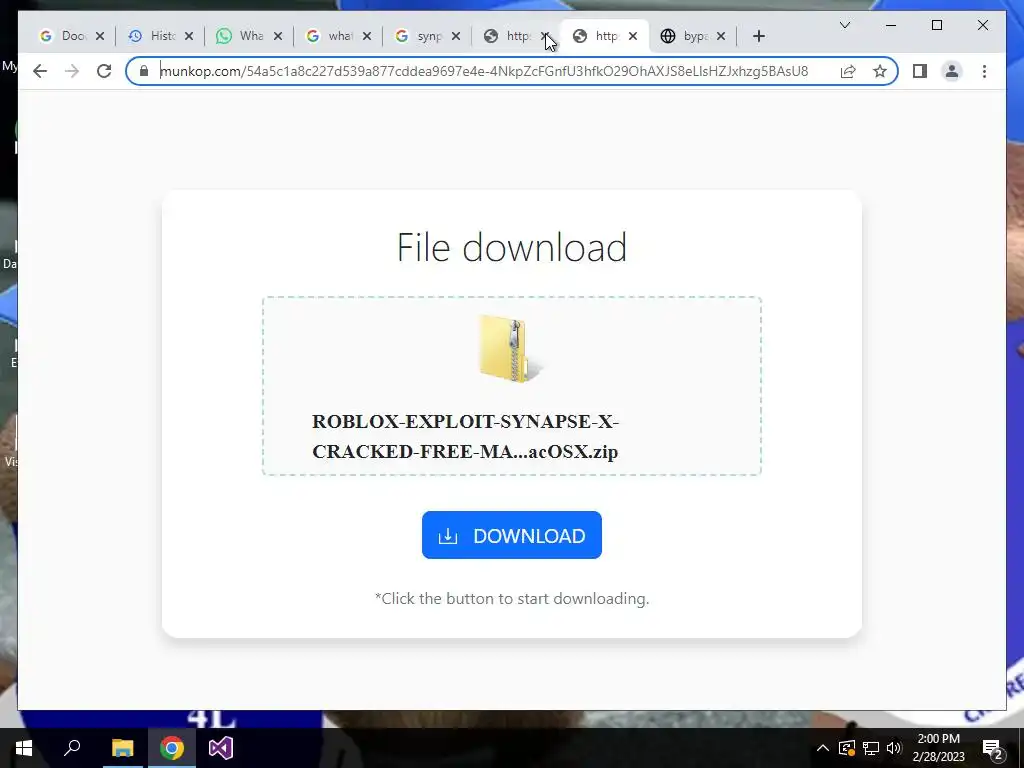Image resolution: width=1024 pixels, height=768 pixels.
Task: Toggle the Chrome side panel
Action: [x=920, y=71]
